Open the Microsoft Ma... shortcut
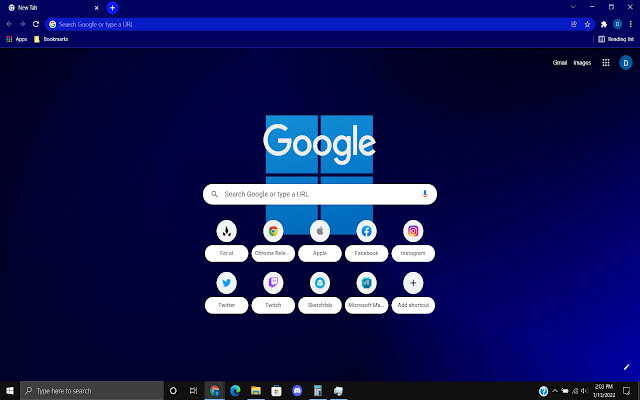 (x=367, y=293)
